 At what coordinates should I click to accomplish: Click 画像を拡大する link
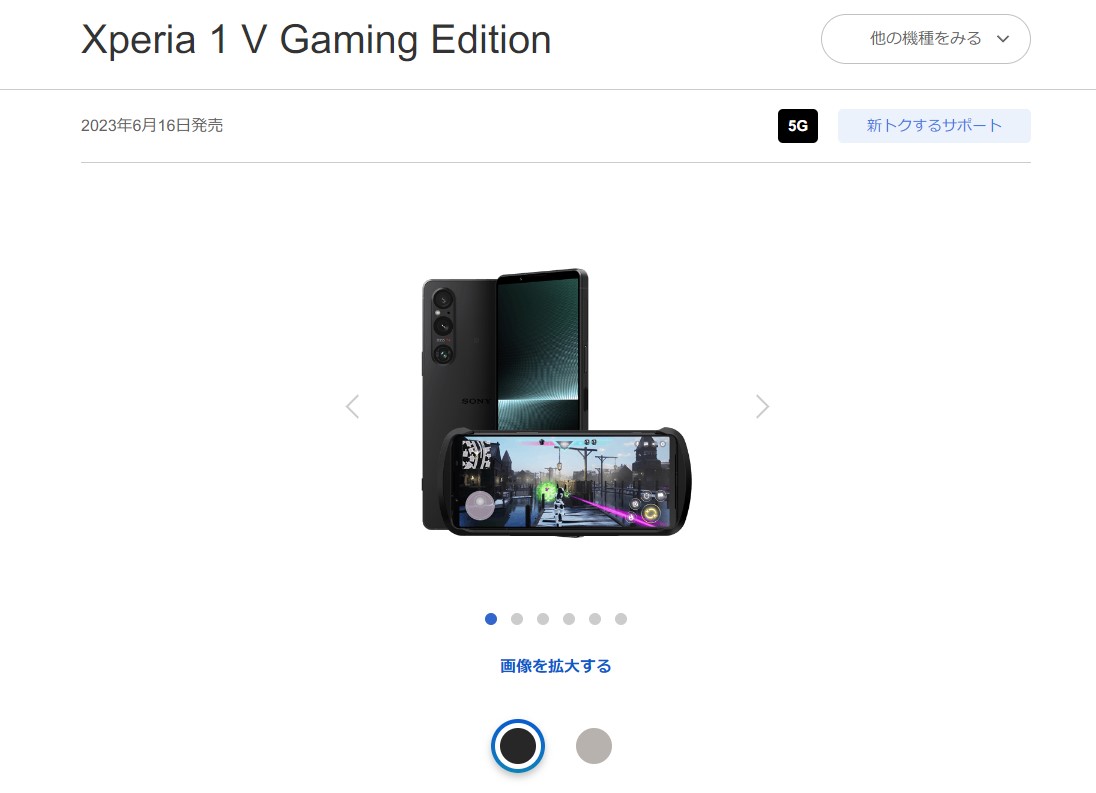pos(556,666)
